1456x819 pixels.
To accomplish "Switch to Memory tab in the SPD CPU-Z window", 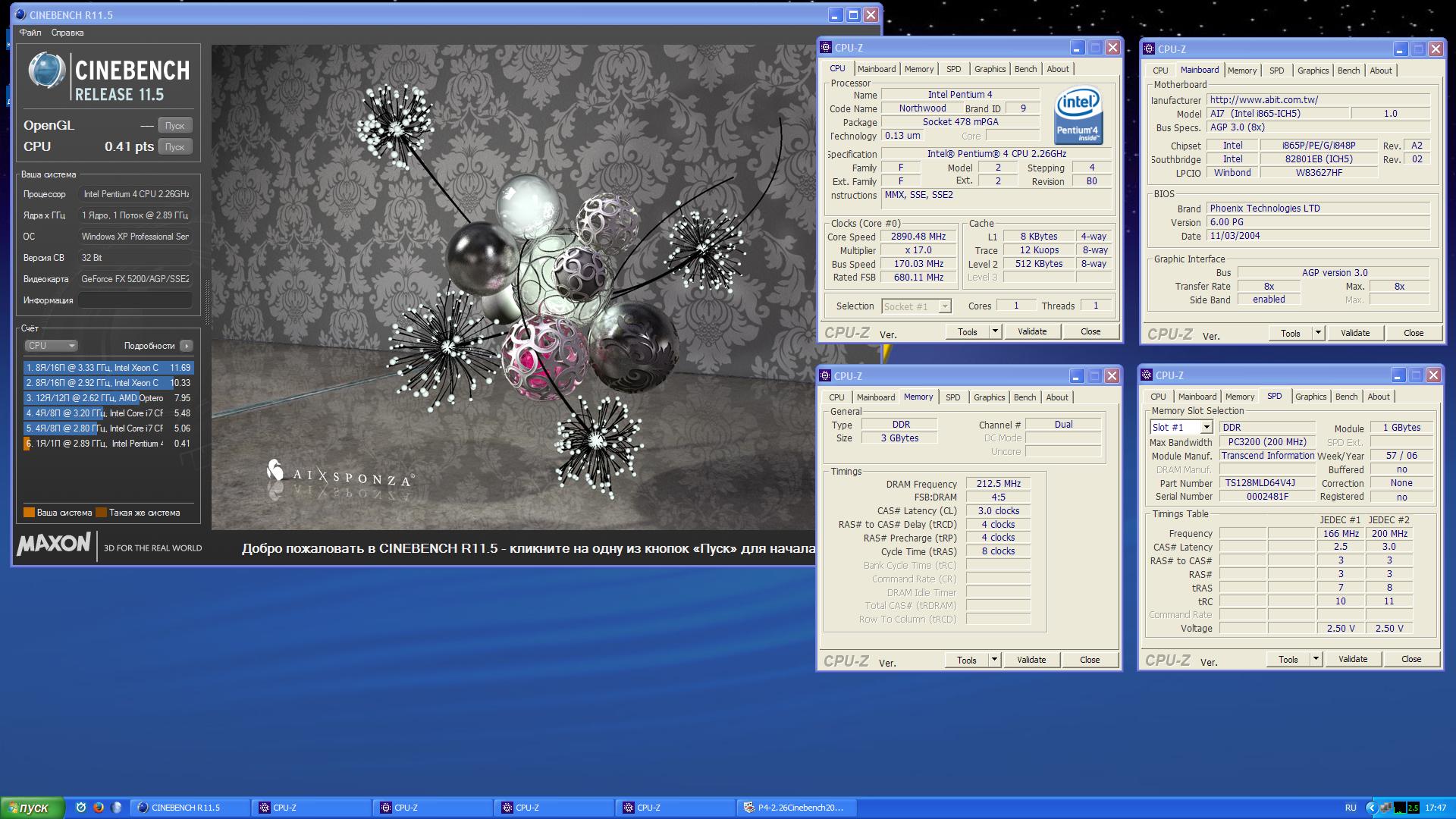I will pos(1240,397).
